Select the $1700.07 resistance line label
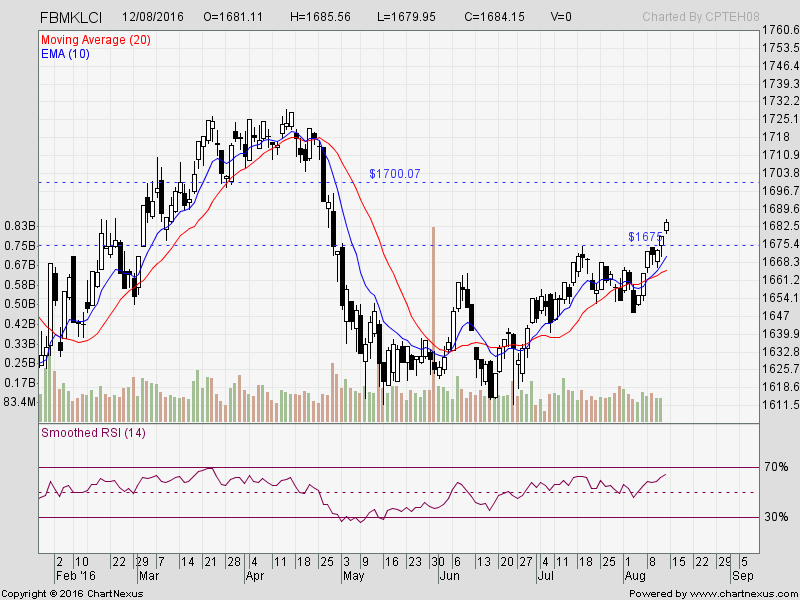800x600 pixels. [x=394, y=173]
